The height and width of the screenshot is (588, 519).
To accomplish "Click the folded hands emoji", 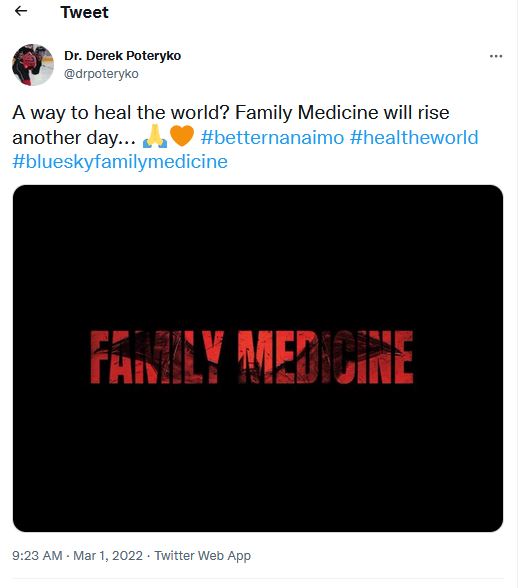I will (155, 136).
